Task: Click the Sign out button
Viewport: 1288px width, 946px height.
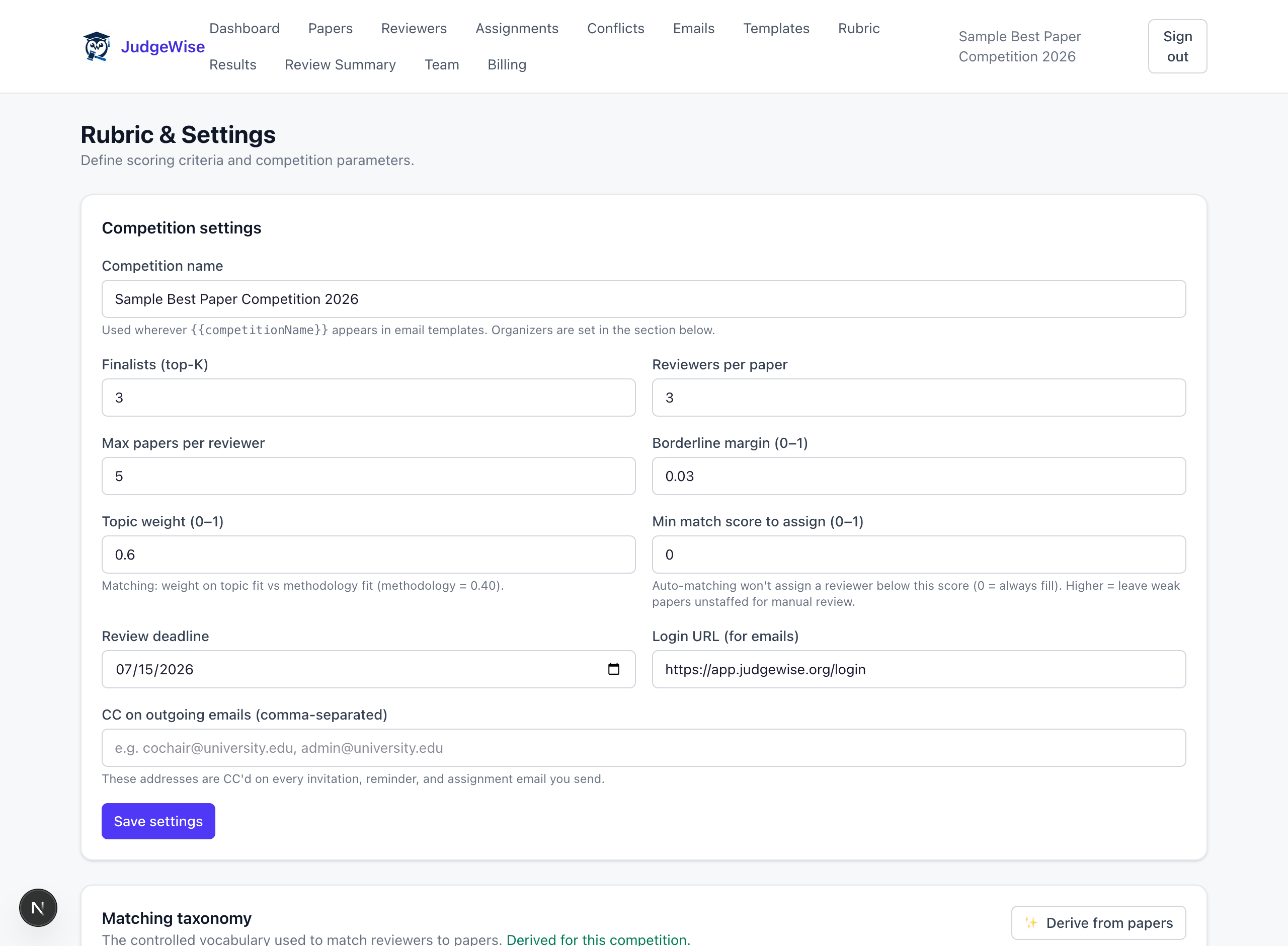Action: tap(1177, 46)
